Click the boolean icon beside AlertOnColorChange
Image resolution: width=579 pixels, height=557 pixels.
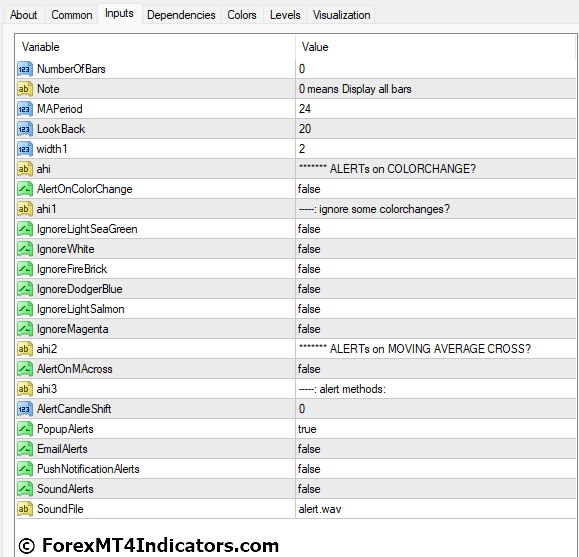pyautogui.click(x=25, y=189)
